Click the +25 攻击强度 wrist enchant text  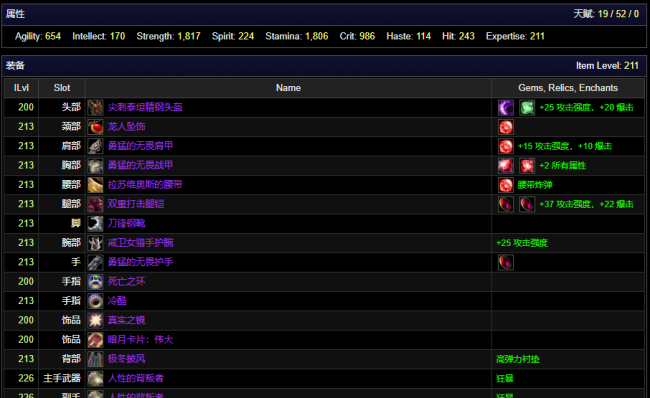(x=522, y=243)
